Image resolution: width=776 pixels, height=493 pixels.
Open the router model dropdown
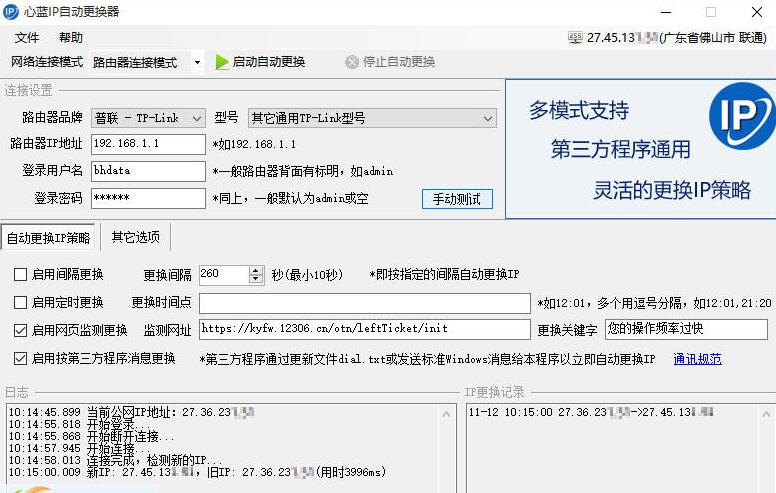[488, 118]
